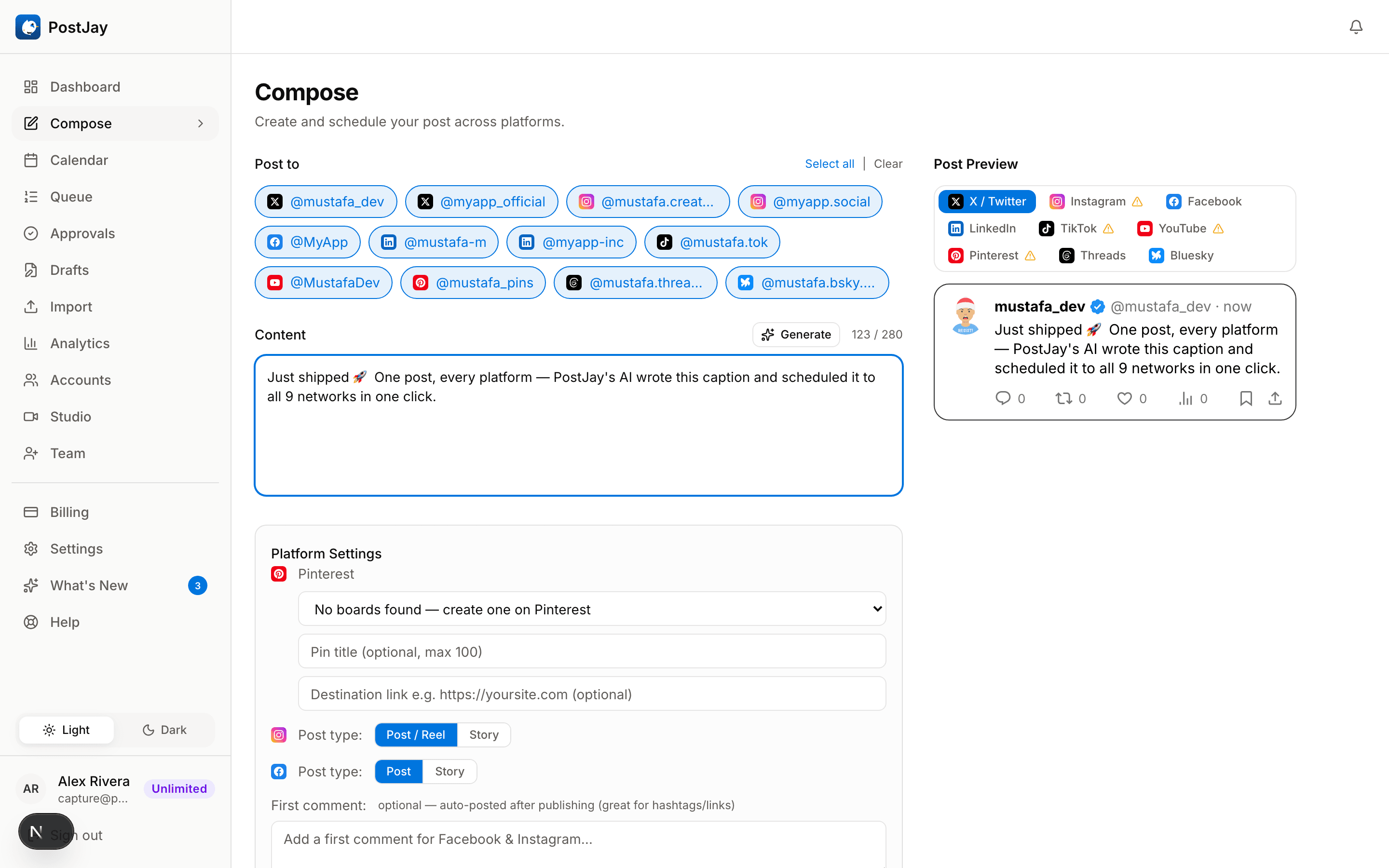Click the retweet icon in preview

pyautogui.click(x=1063, y=398)
